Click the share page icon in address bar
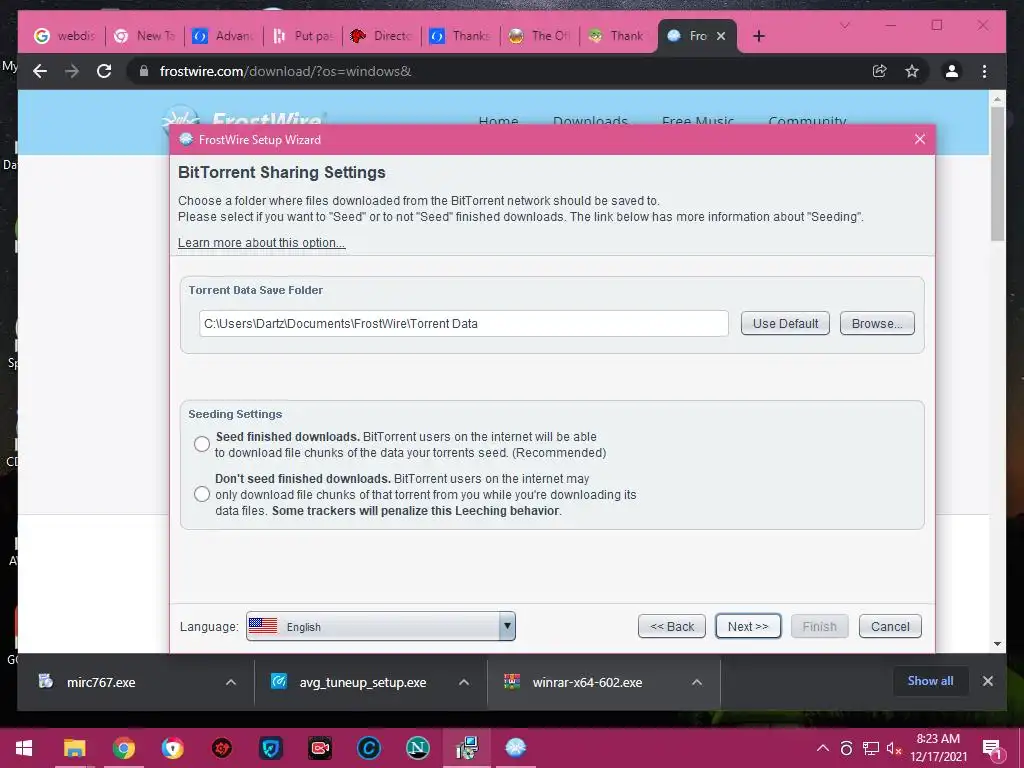The height and width of the screenshot is (768, 1024). click(x=880, y=71)
